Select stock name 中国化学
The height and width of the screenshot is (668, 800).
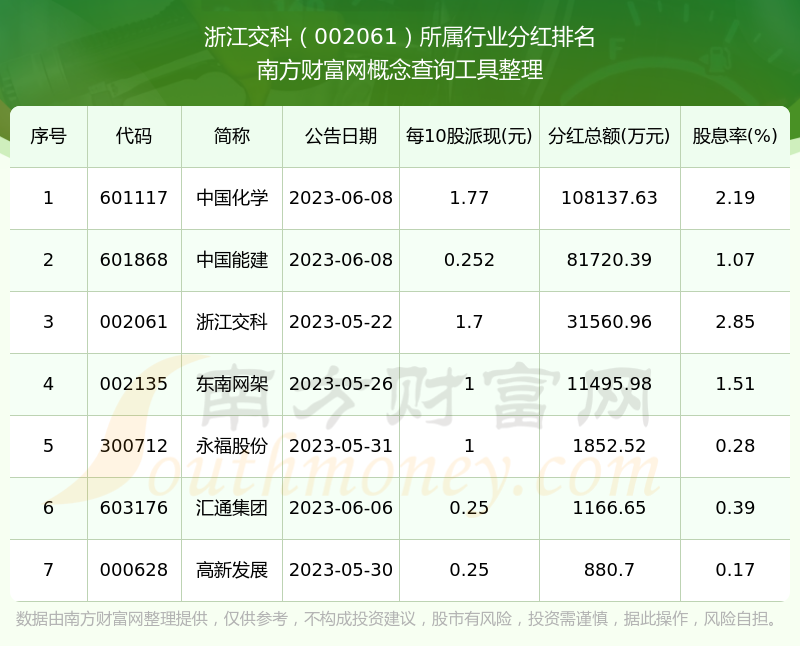point(232,198)
